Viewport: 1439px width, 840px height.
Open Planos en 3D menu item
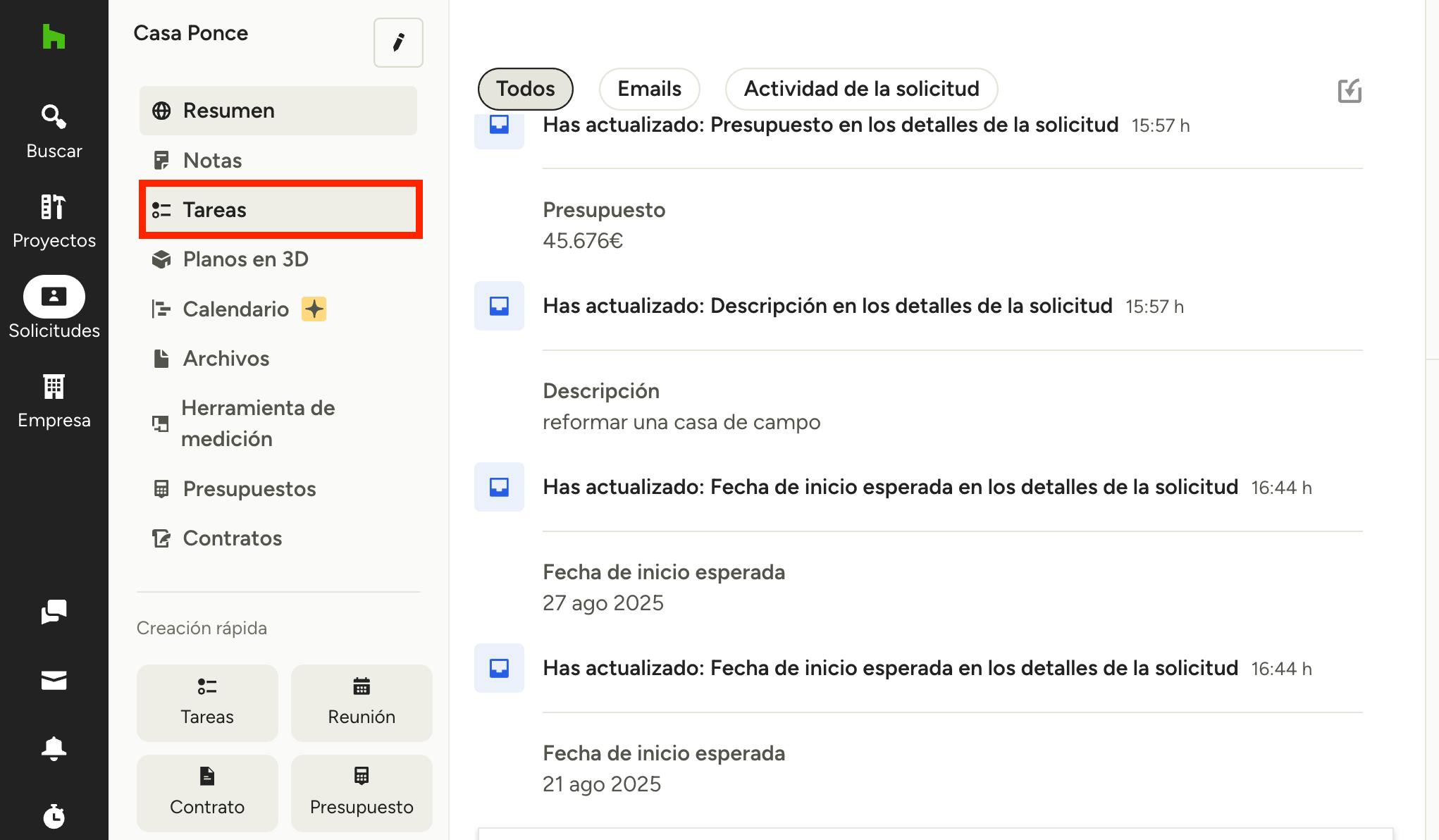245,259
